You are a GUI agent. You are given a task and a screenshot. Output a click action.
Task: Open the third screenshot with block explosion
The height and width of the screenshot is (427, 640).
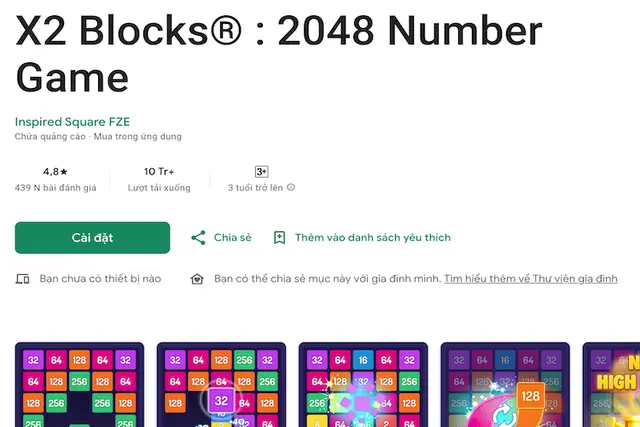tap(363, 385)
